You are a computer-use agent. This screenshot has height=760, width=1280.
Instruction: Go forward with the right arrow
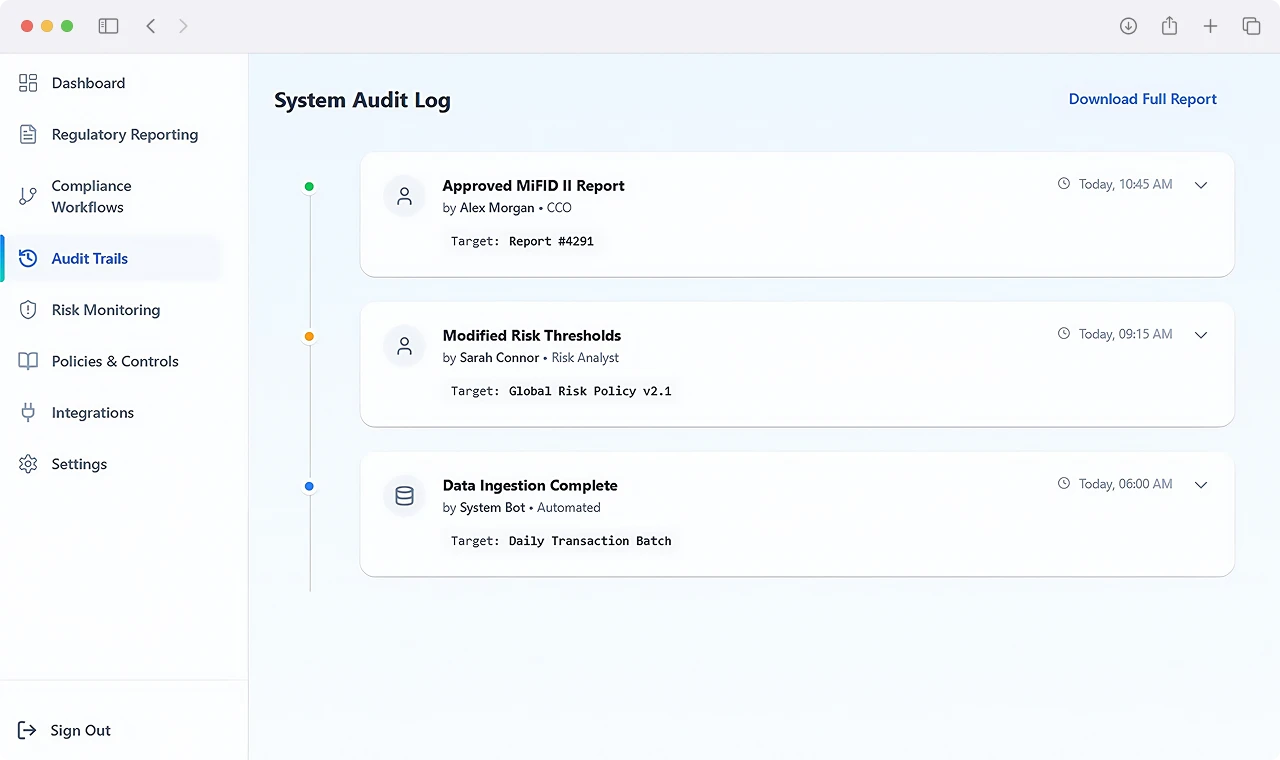(x=183, y=26)
